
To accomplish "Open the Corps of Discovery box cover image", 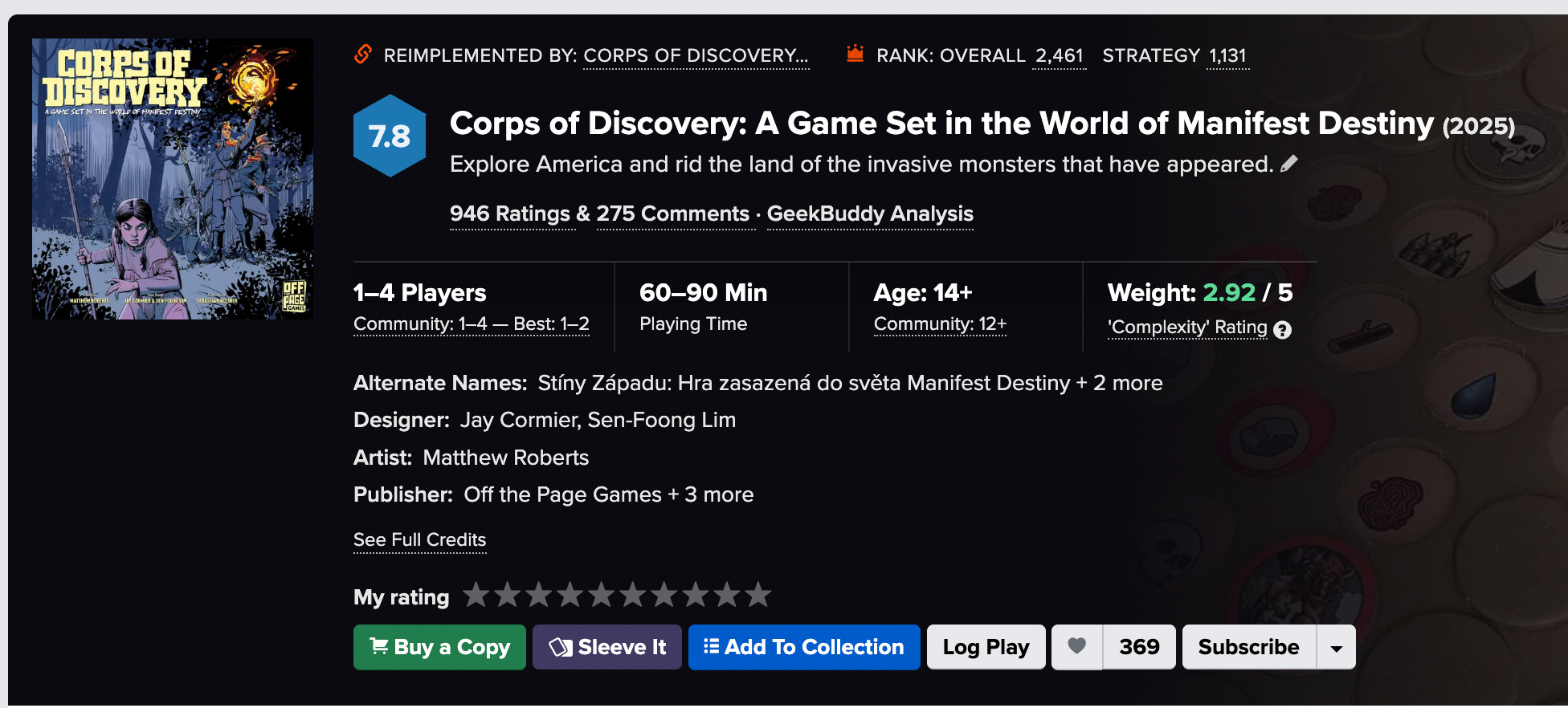I will point(173,179).
